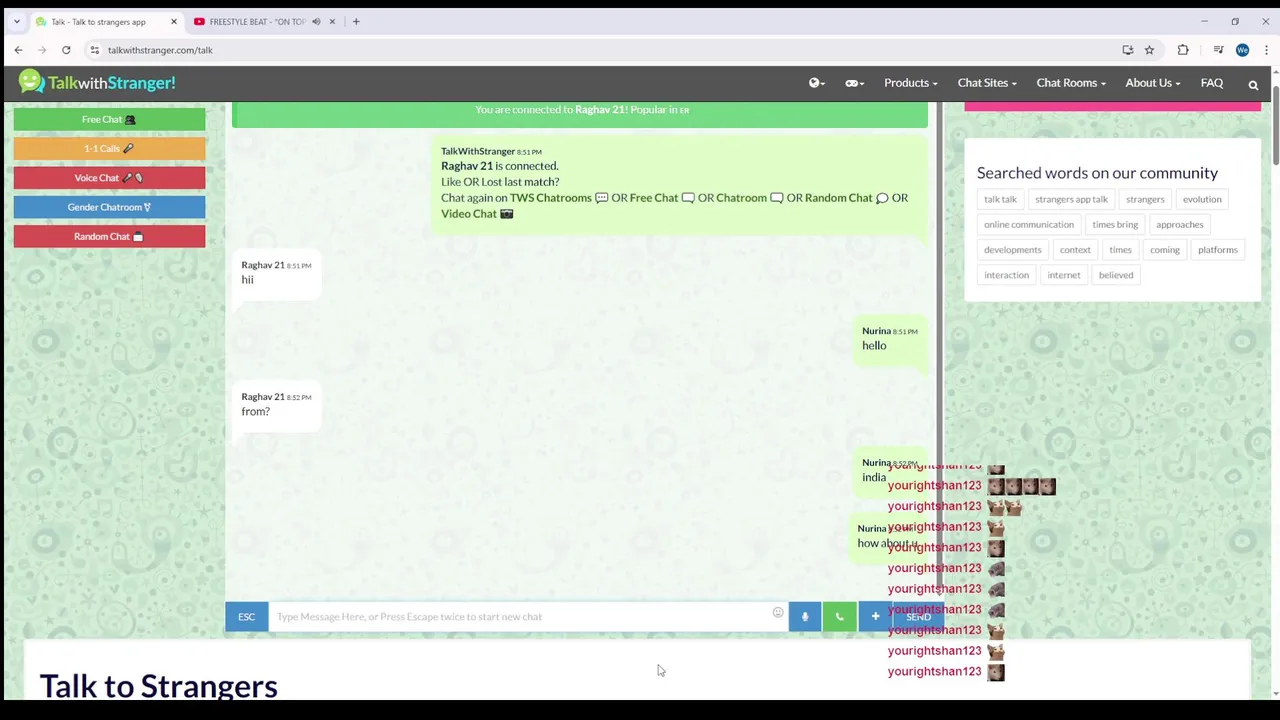The height and width of the screenshot is (720, 1280).
Task: Click the site search magnifier icon
Action: pos(1253,85)
